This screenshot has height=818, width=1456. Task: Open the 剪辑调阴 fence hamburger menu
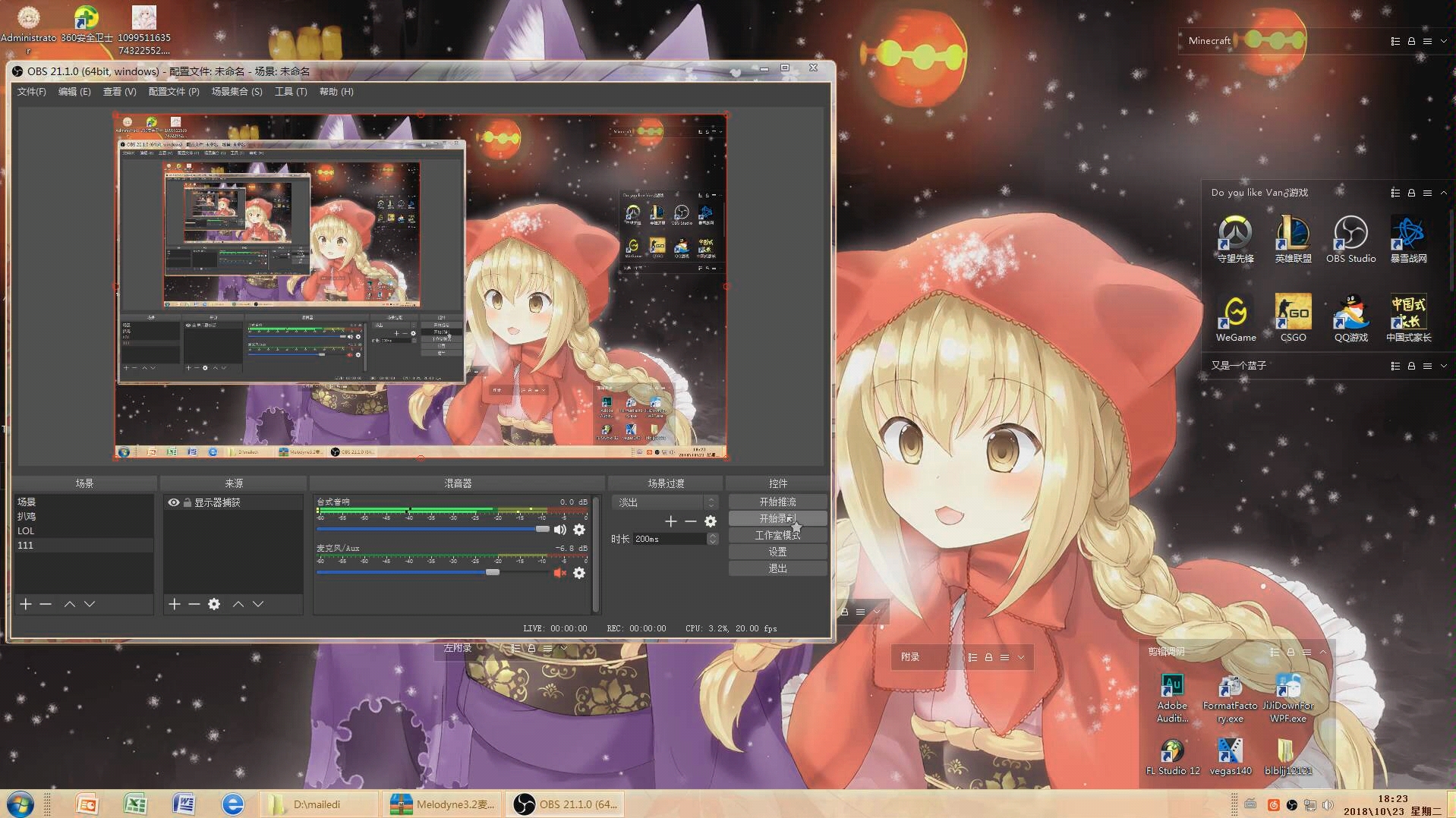tap(1306, 652)
